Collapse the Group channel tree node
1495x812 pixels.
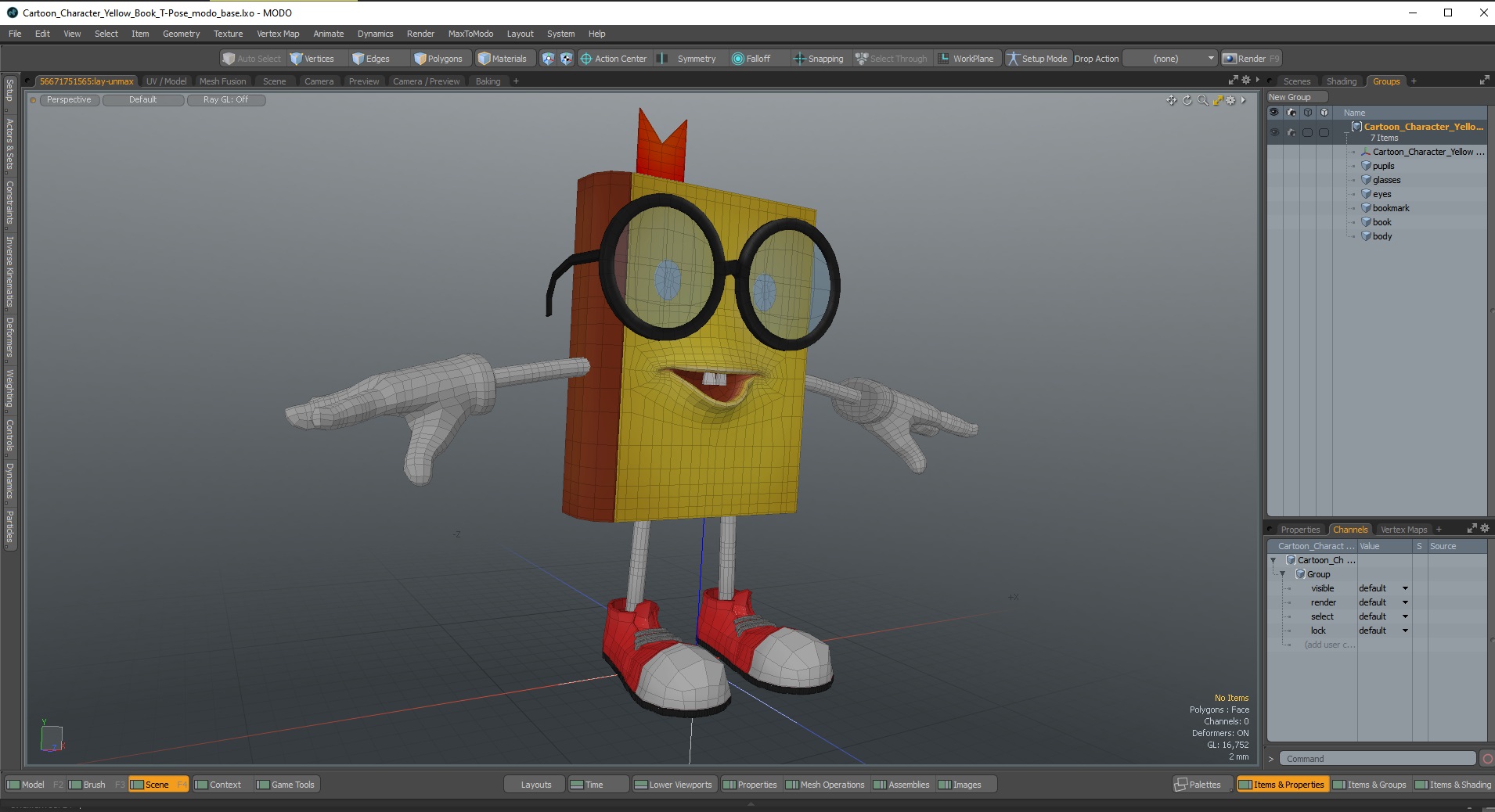click(1283, 574)
